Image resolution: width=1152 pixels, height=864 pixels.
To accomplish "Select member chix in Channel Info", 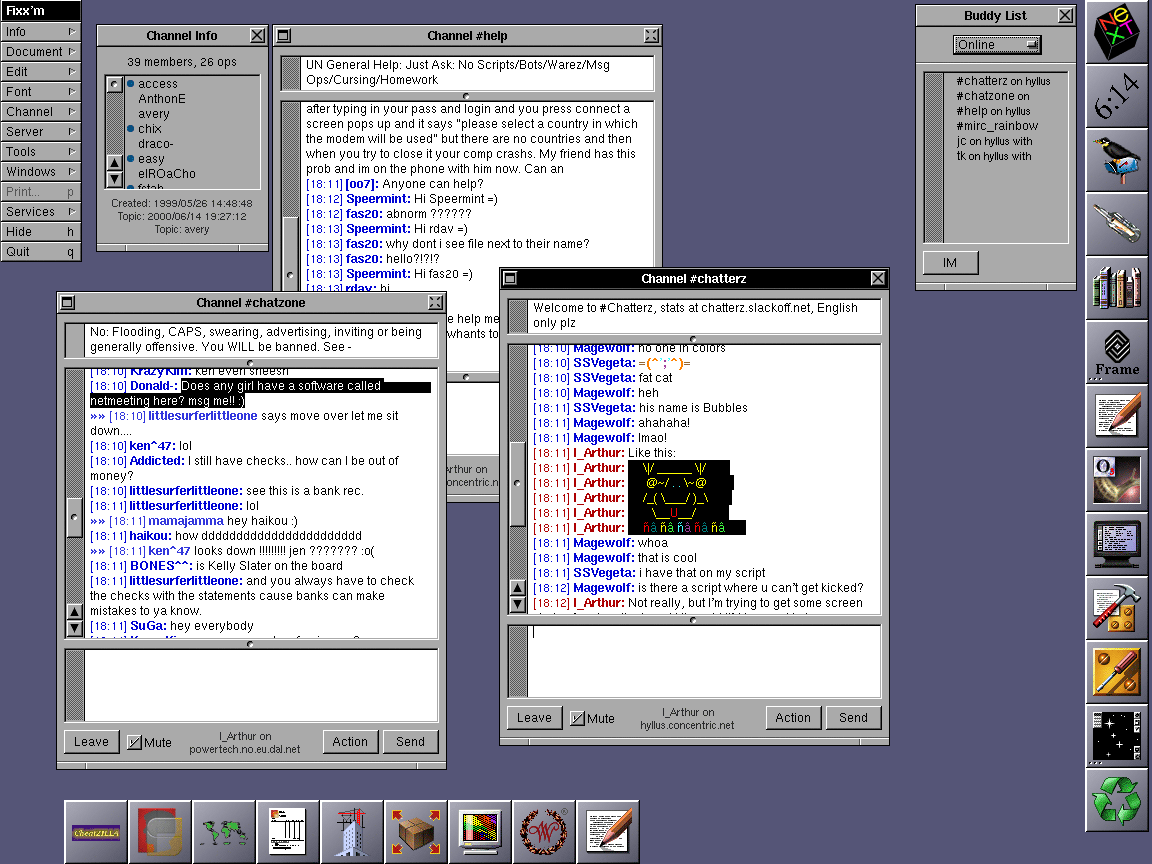I will pyautogui.click(x=149, y=129).
